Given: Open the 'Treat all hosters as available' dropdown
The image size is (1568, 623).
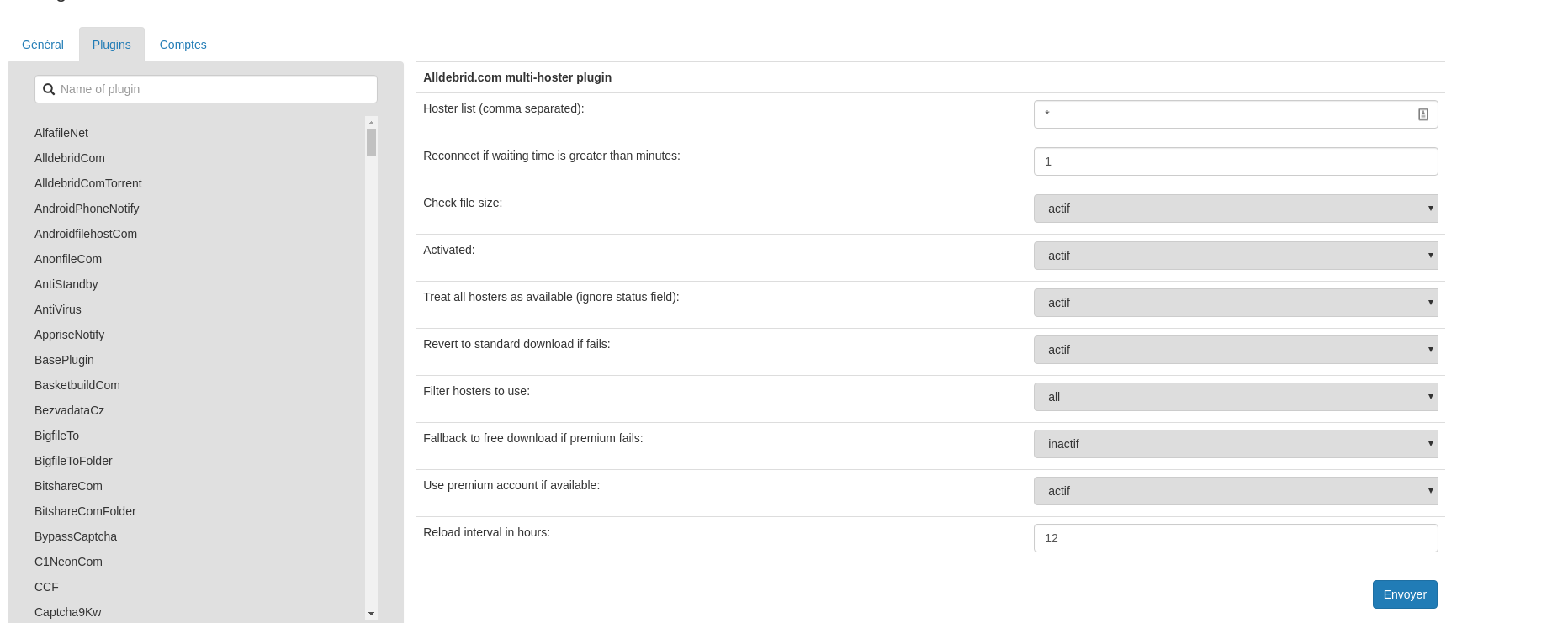Looking at the screenshot, I should 1235,302.
